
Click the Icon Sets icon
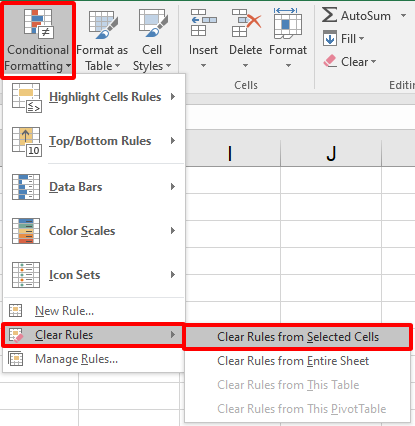(x=26, y=275)
